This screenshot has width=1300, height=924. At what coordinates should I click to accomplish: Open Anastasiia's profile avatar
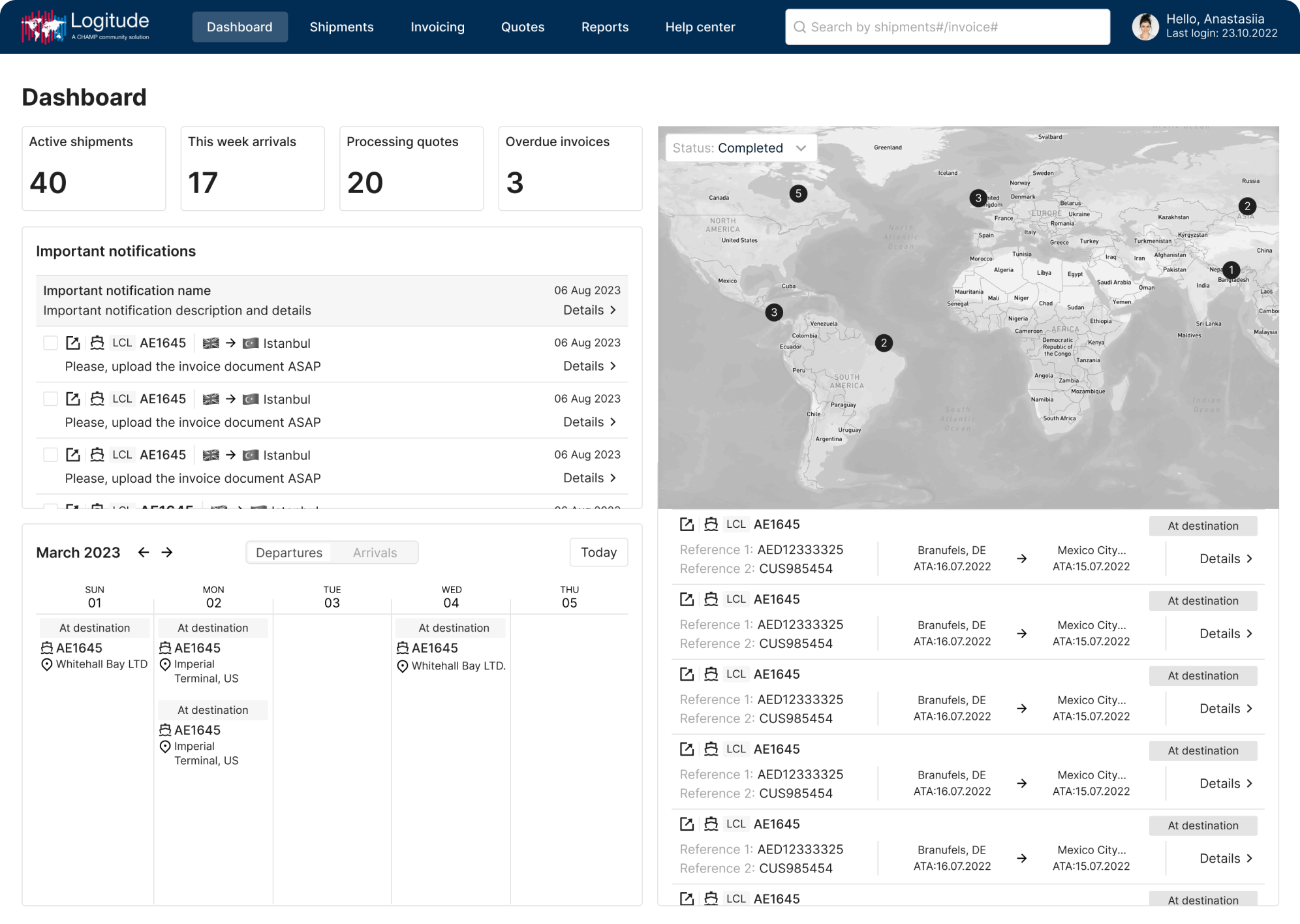pos(1145,27)
